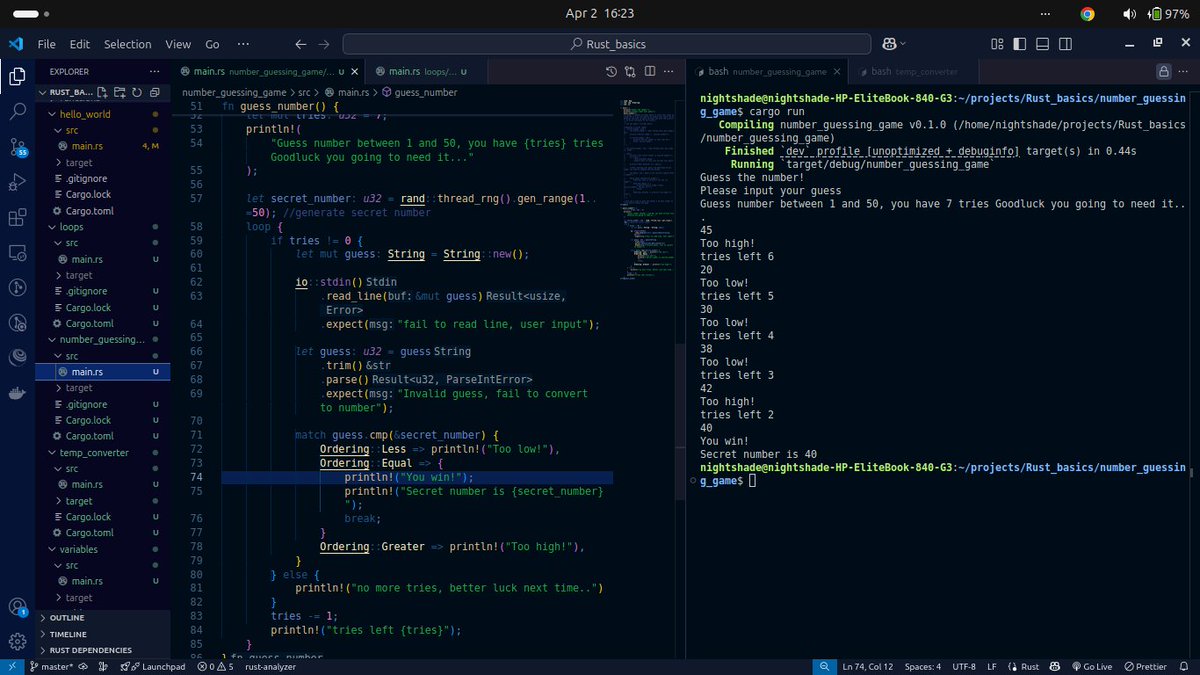Open the Run and Debug view
The image size is (1200, 675).
[17, 182]
